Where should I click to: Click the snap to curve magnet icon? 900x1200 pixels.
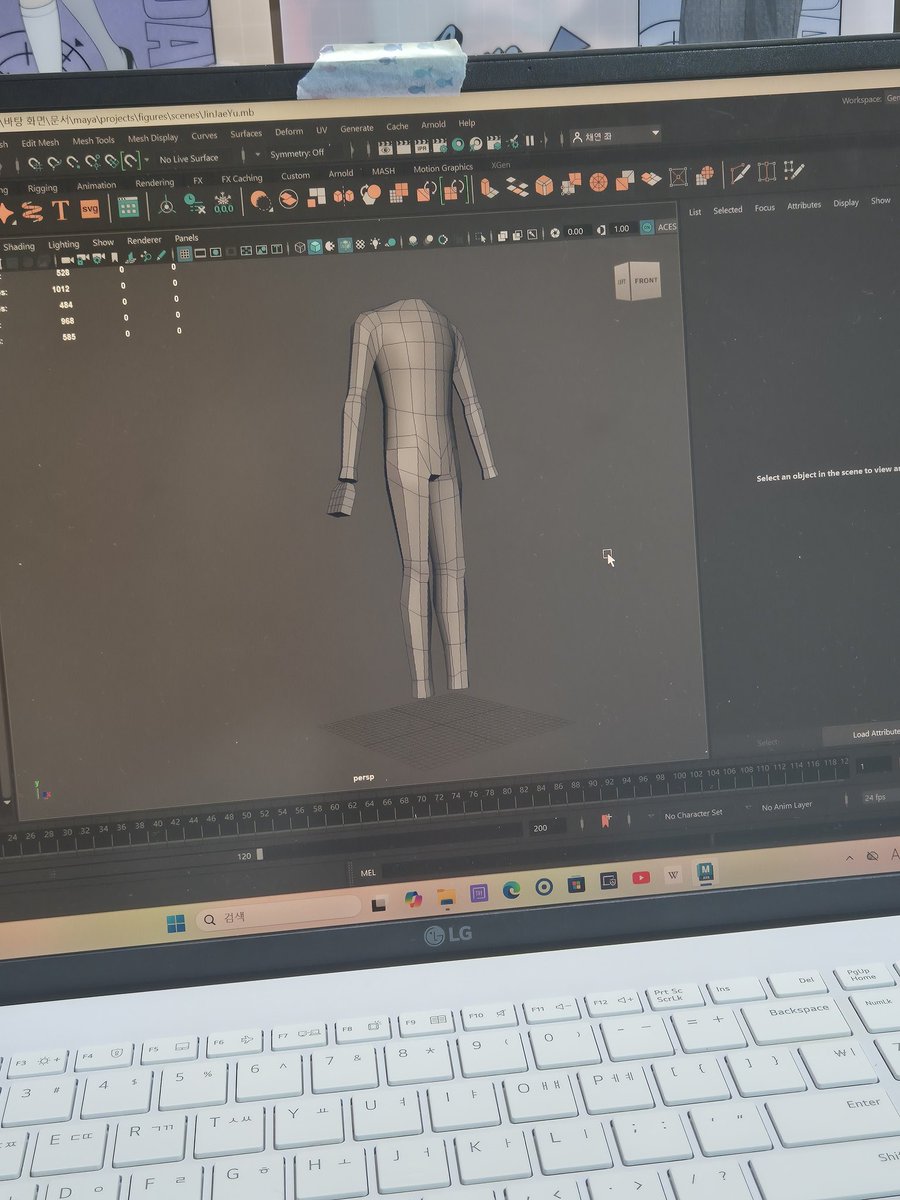pos(53,163)
